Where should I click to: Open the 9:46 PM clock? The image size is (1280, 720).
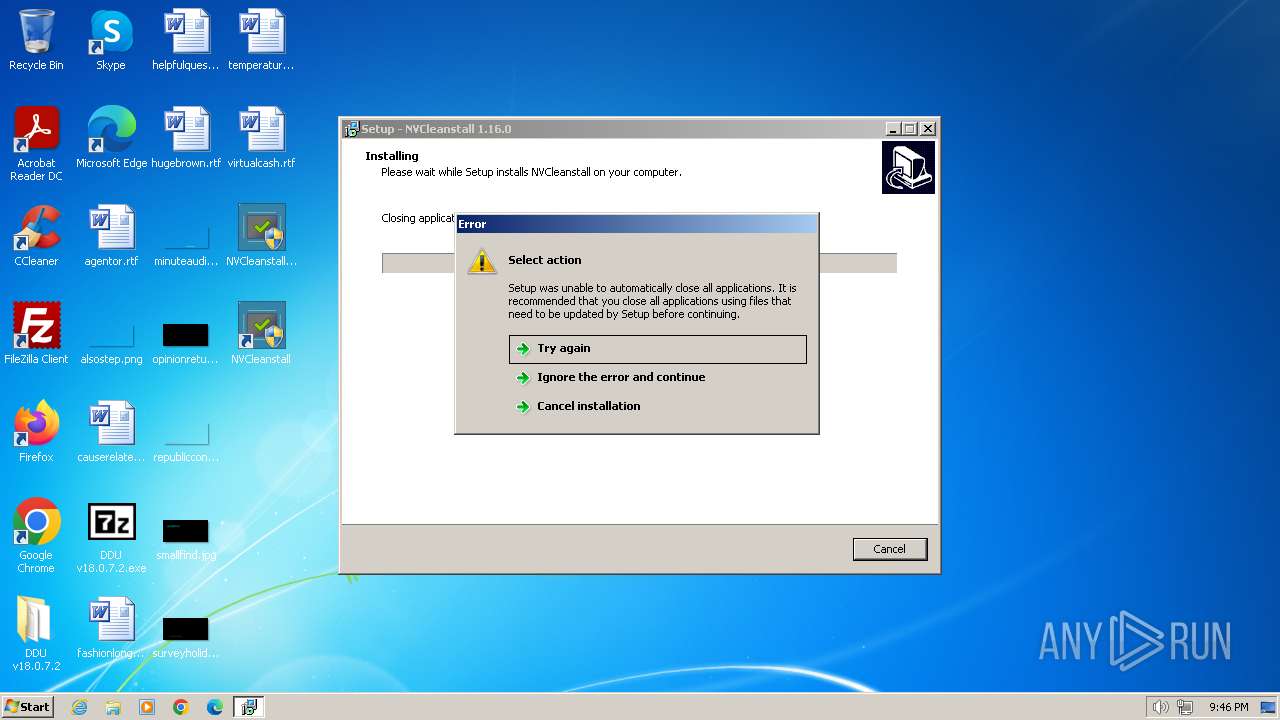(x=1228, y=707)
